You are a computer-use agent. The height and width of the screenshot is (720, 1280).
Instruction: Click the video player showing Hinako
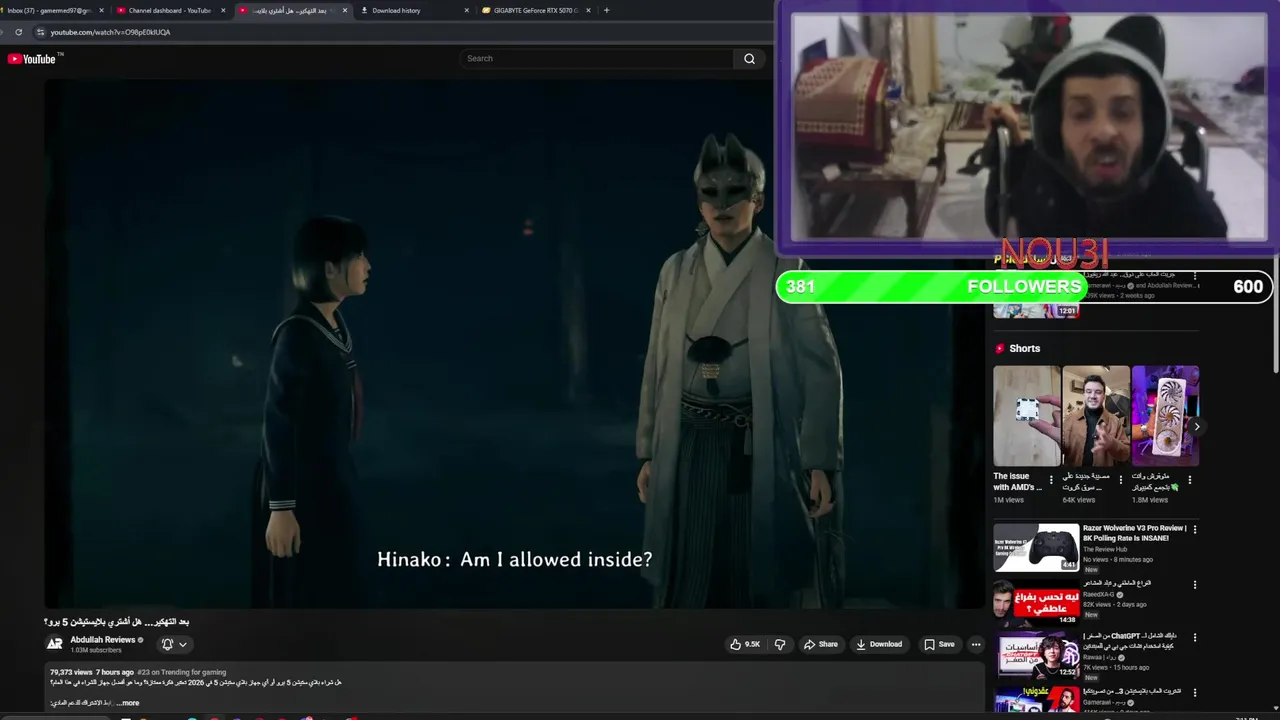coord(514,343)
